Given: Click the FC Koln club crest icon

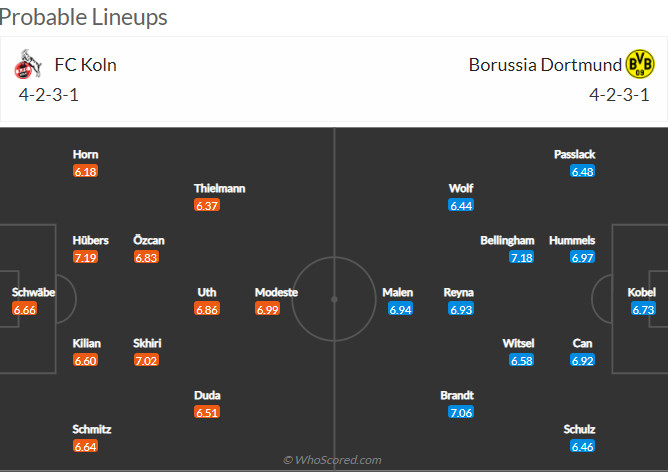Looking at the screenshot, I should point(26,66).
